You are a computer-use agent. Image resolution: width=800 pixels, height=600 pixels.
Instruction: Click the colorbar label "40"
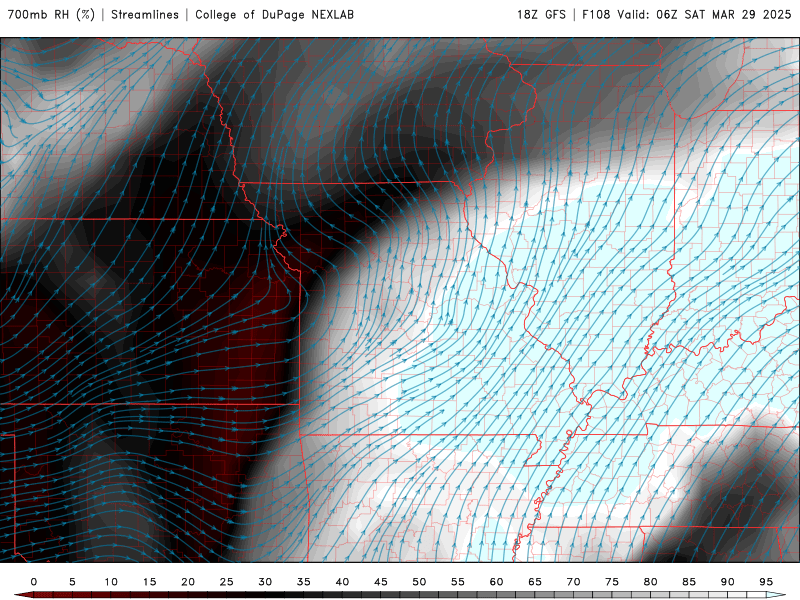point(342,582)
